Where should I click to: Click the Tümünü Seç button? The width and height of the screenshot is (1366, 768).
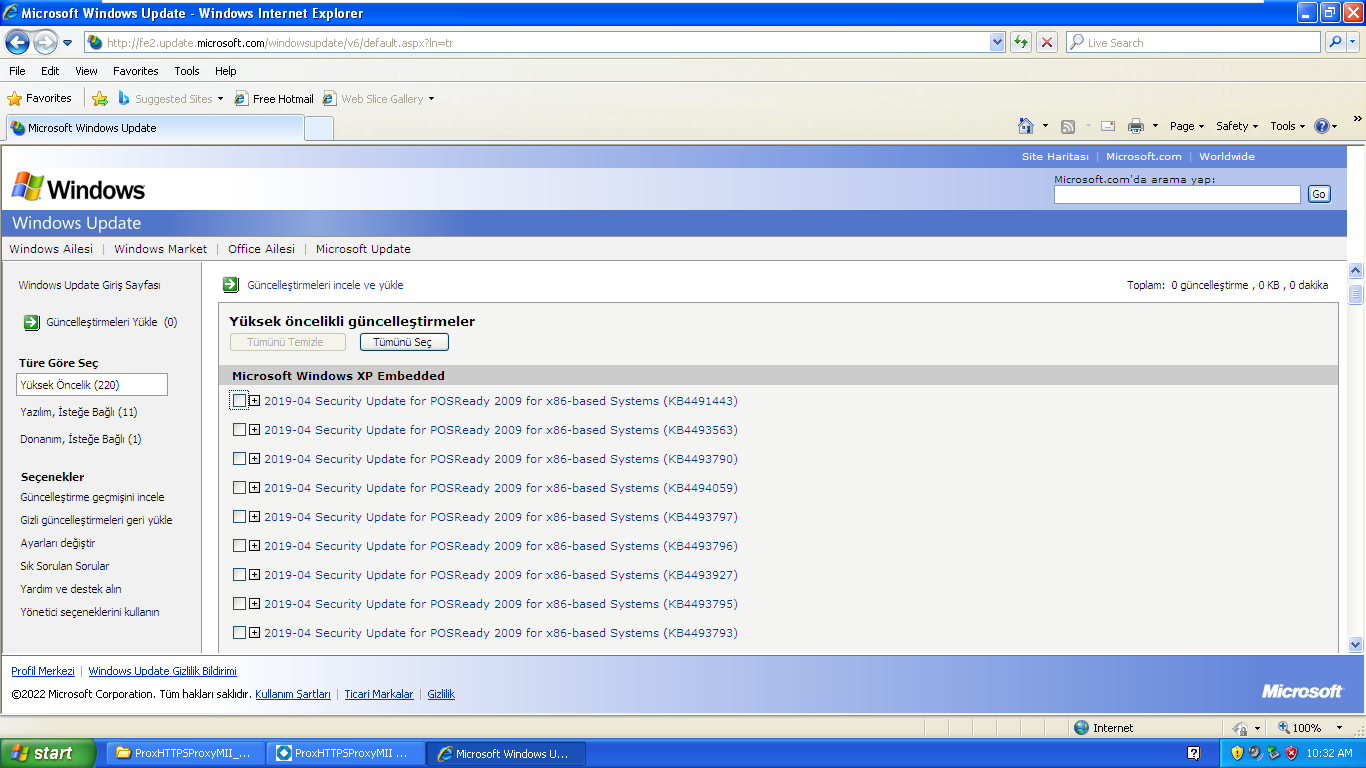(x=404, y=342)
